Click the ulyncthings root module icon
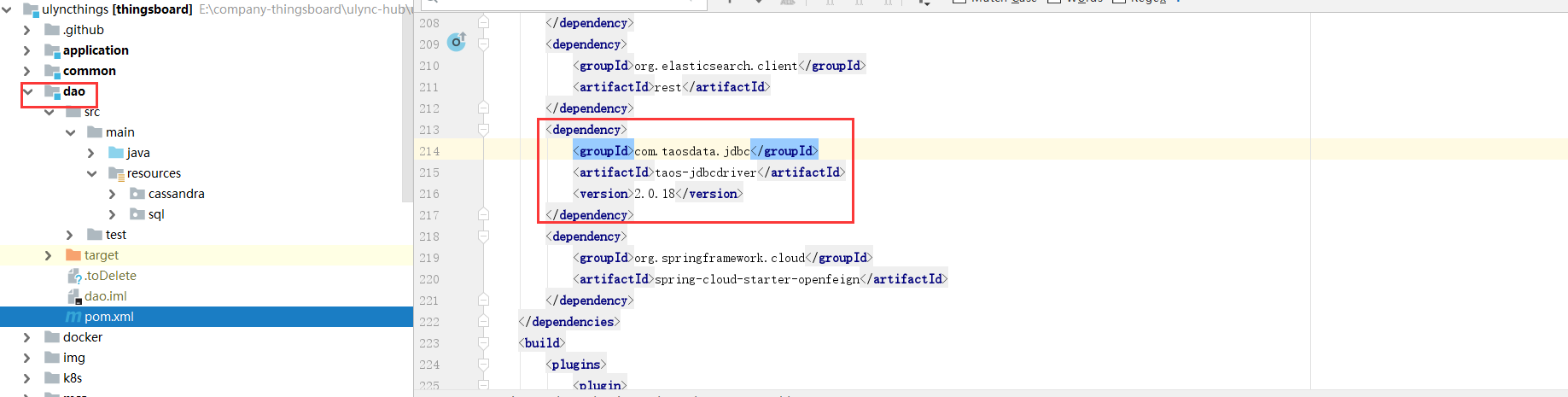This screenshot has height=397, width=1568. 31,9
